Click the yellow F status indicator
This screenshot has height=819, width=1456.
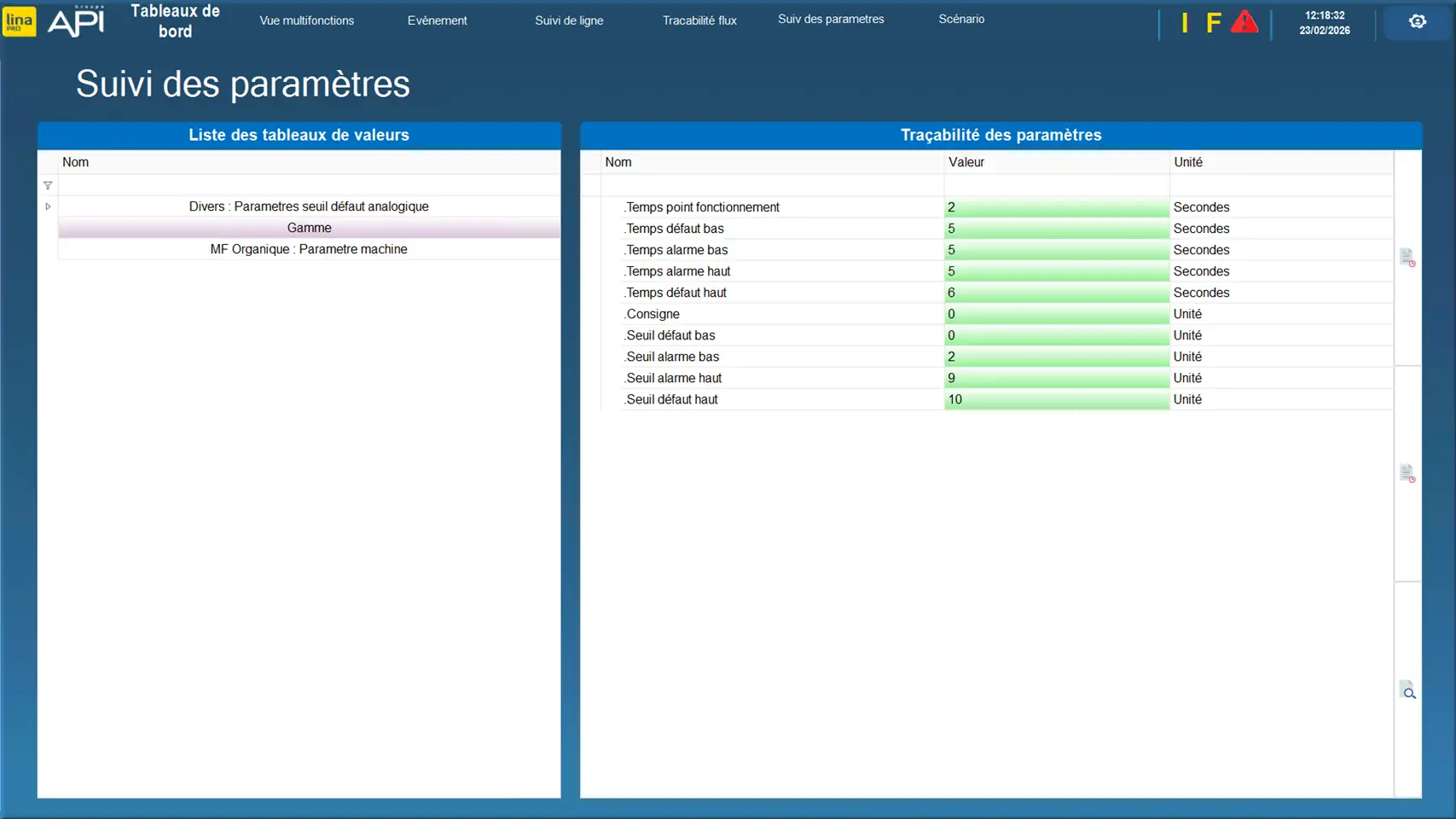pos(1213,23)
